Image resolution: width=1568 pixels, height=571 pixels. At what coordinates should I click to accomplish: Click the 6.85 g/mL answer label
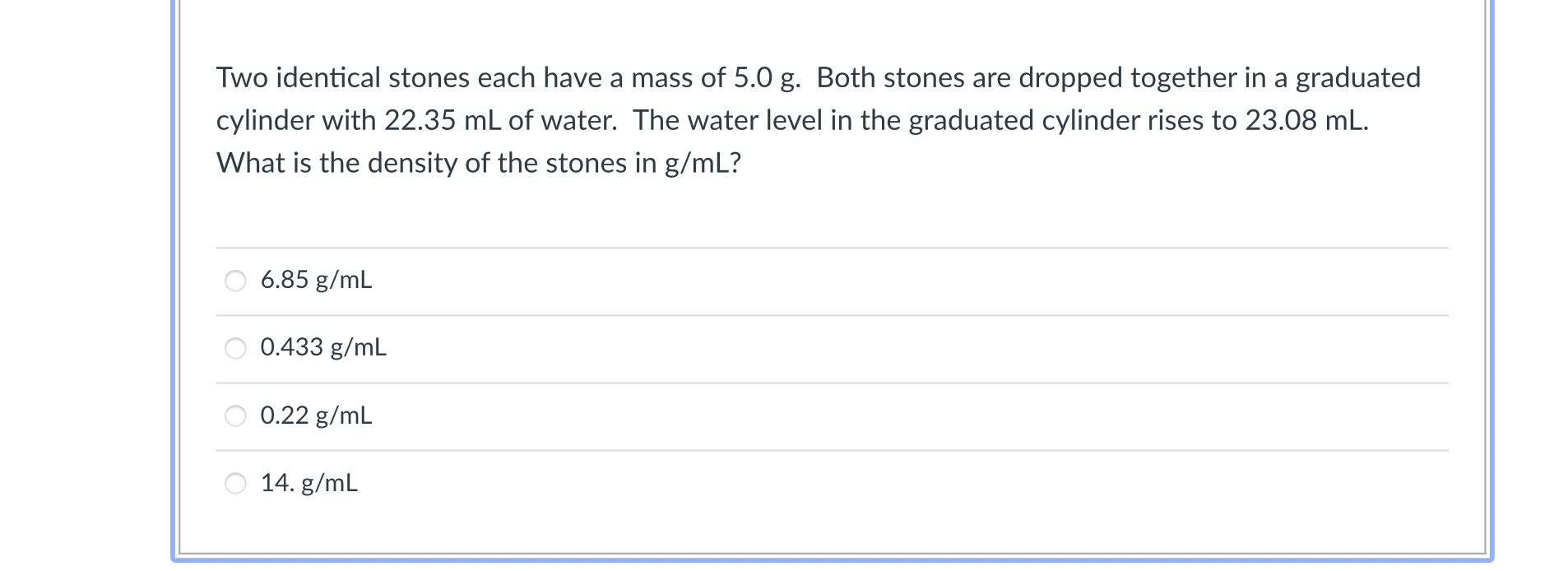click(316, 281)
